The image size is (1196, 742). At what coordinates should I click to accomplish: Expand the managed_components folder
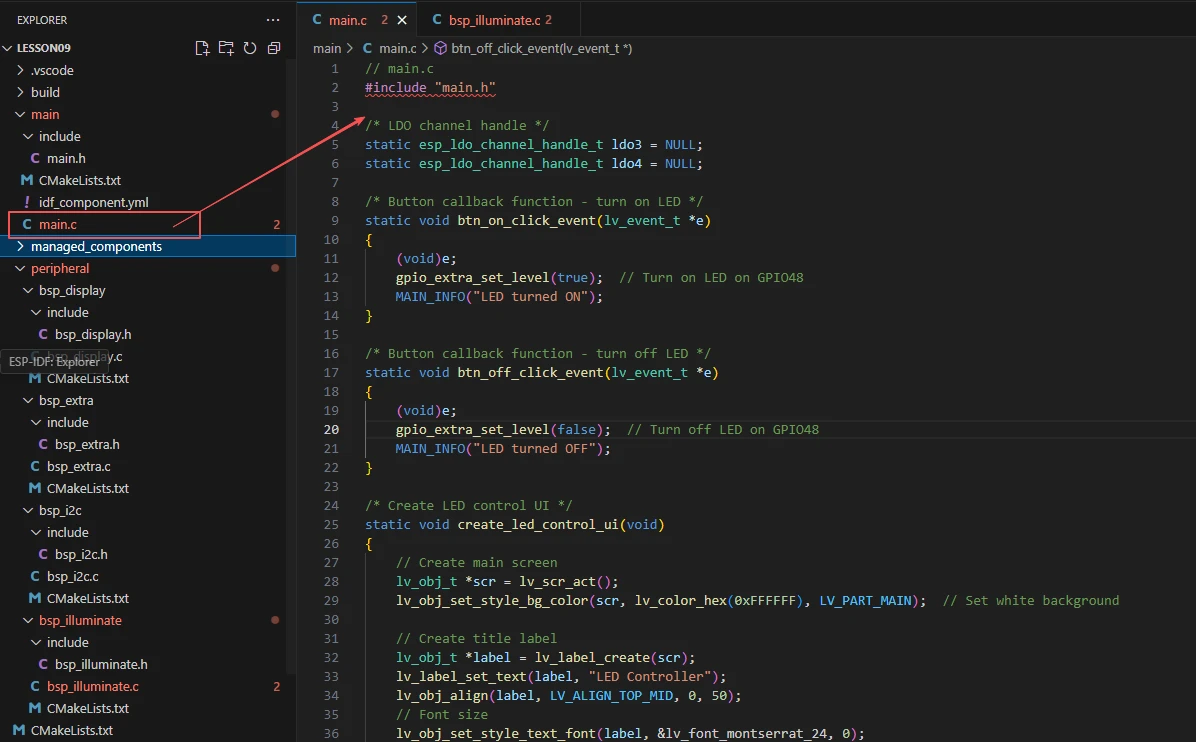[95, 246]
